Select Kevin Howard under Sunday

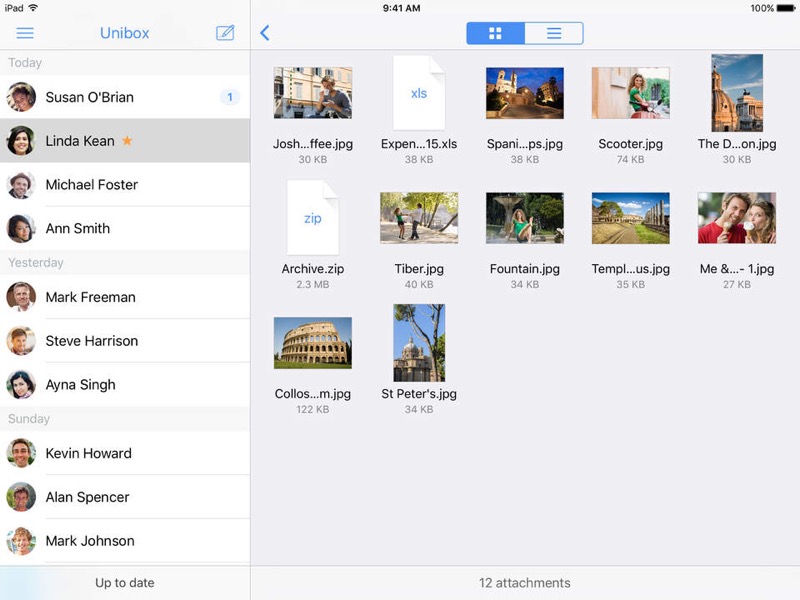click(88, 453)
